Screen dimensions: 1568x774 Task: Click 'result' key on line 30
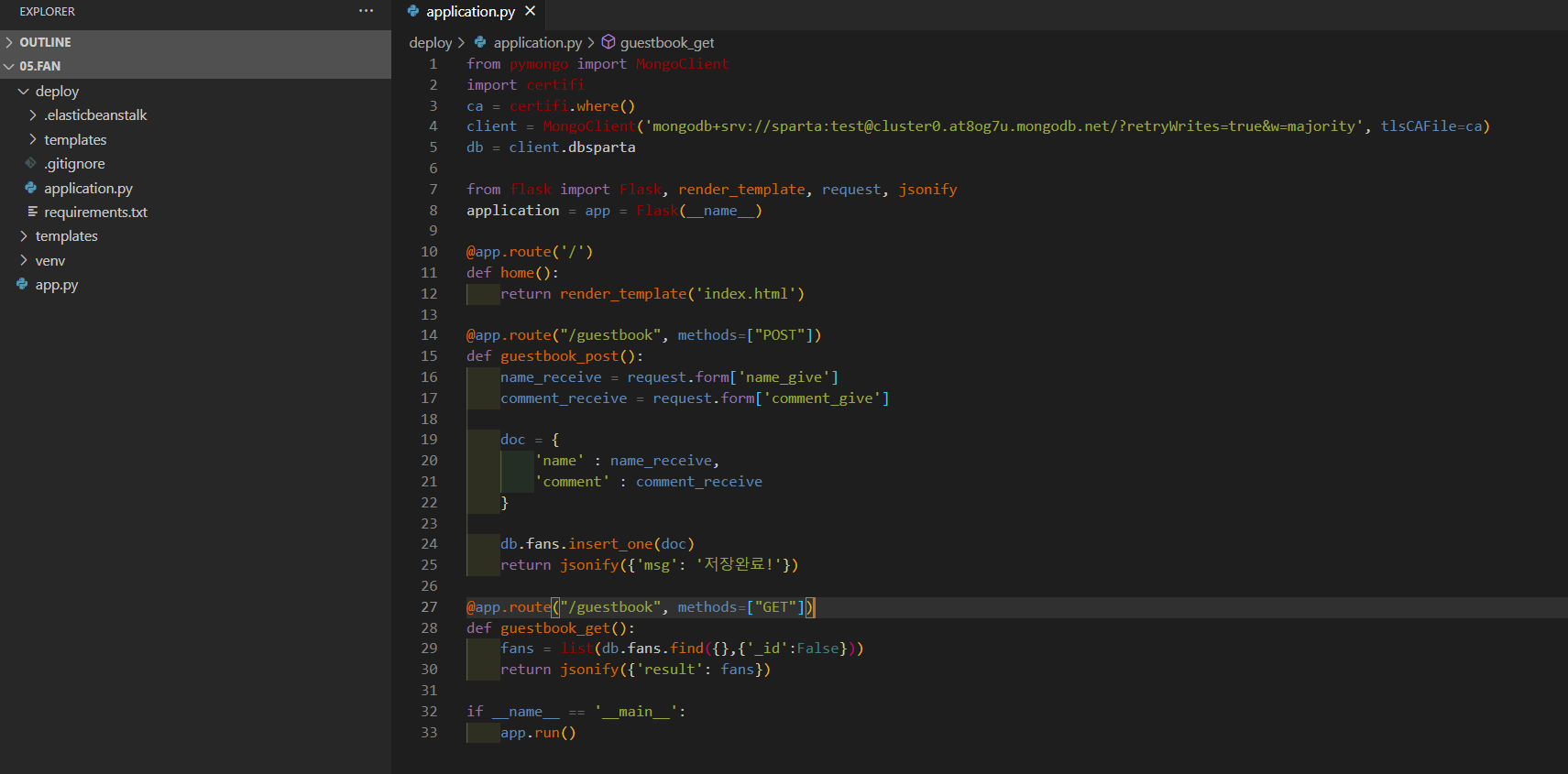(x=670, y=670)
